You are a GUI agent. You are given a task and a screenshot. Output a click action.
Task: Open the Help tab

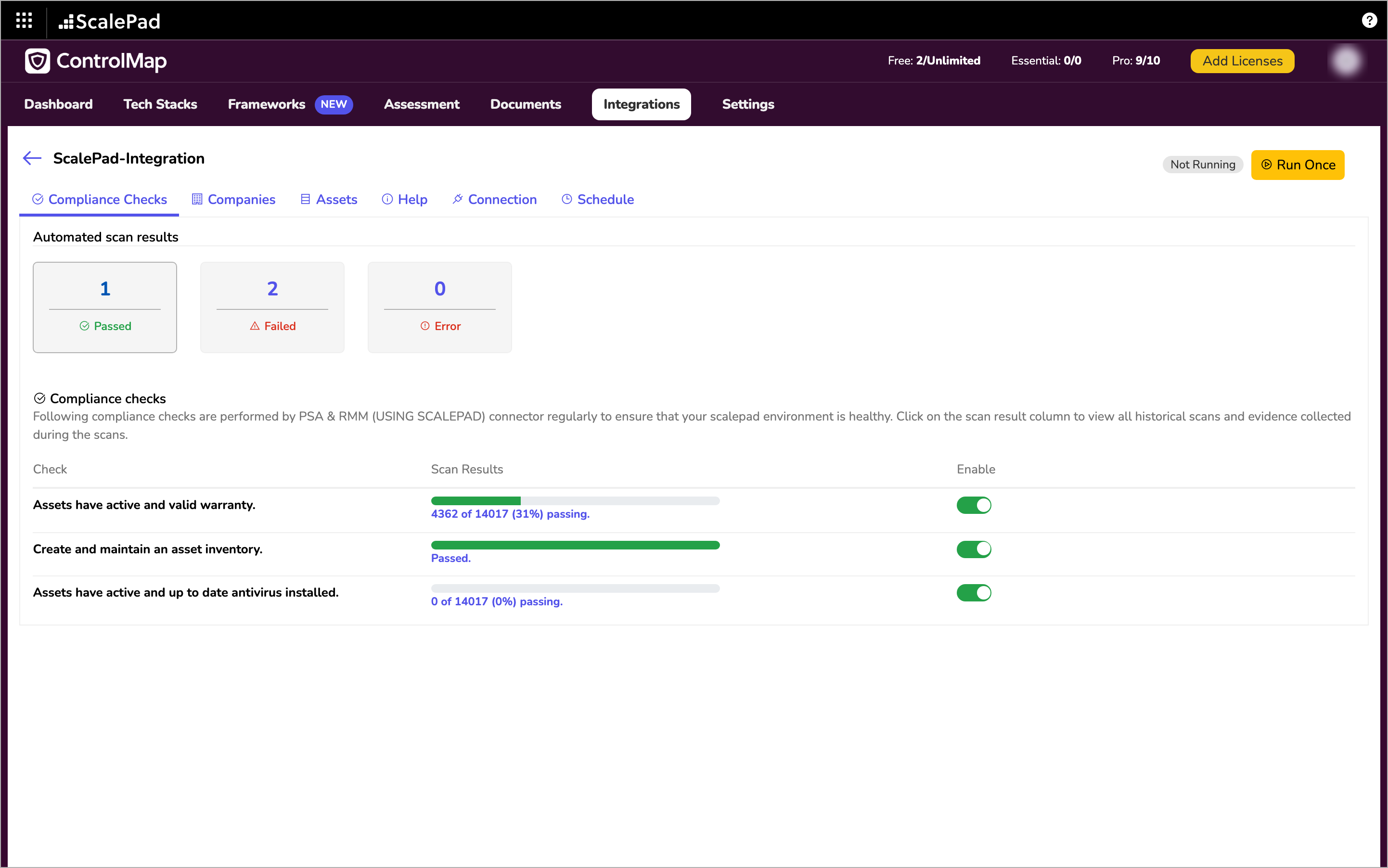[x=404, y=199]
